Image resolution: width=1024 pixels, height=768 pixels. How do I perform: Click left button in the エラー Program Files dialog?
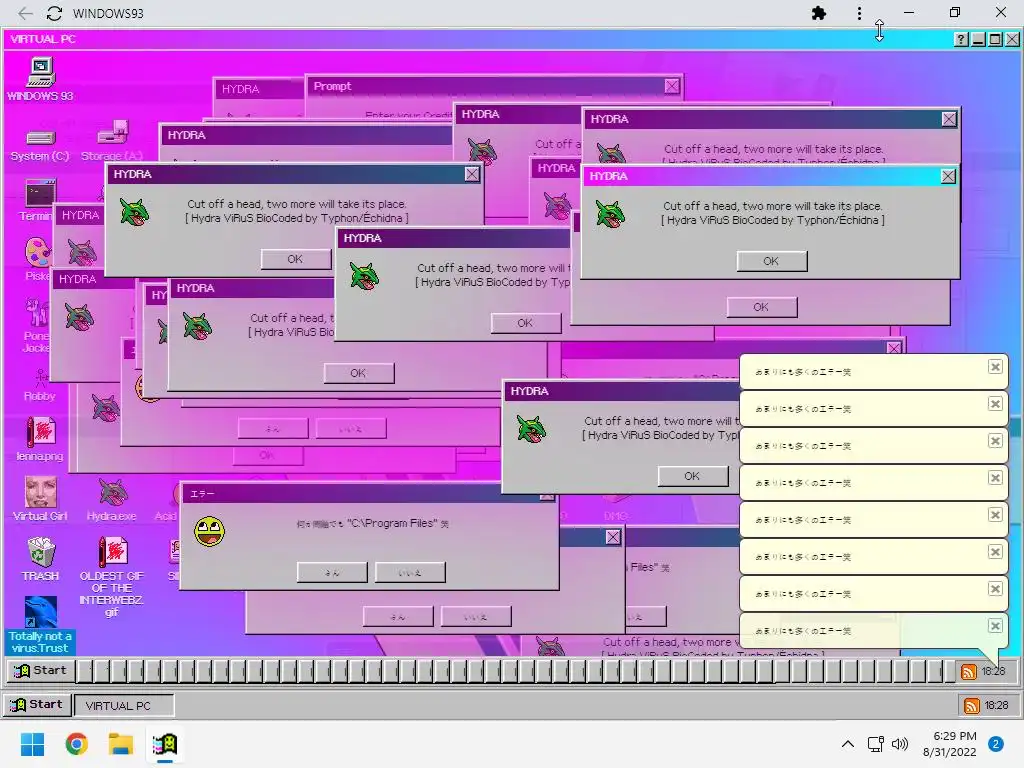click(332, 573)
